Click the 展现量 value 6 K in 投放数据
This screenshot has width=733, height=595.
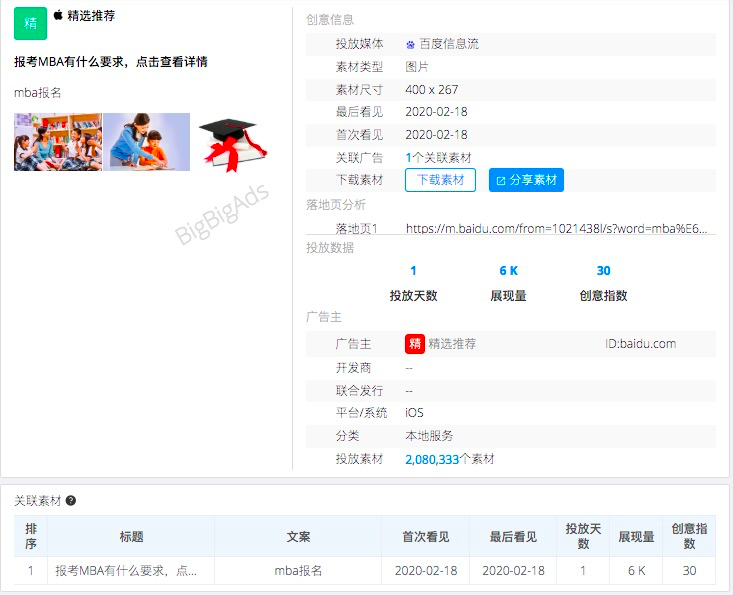[x=509, y=270]
